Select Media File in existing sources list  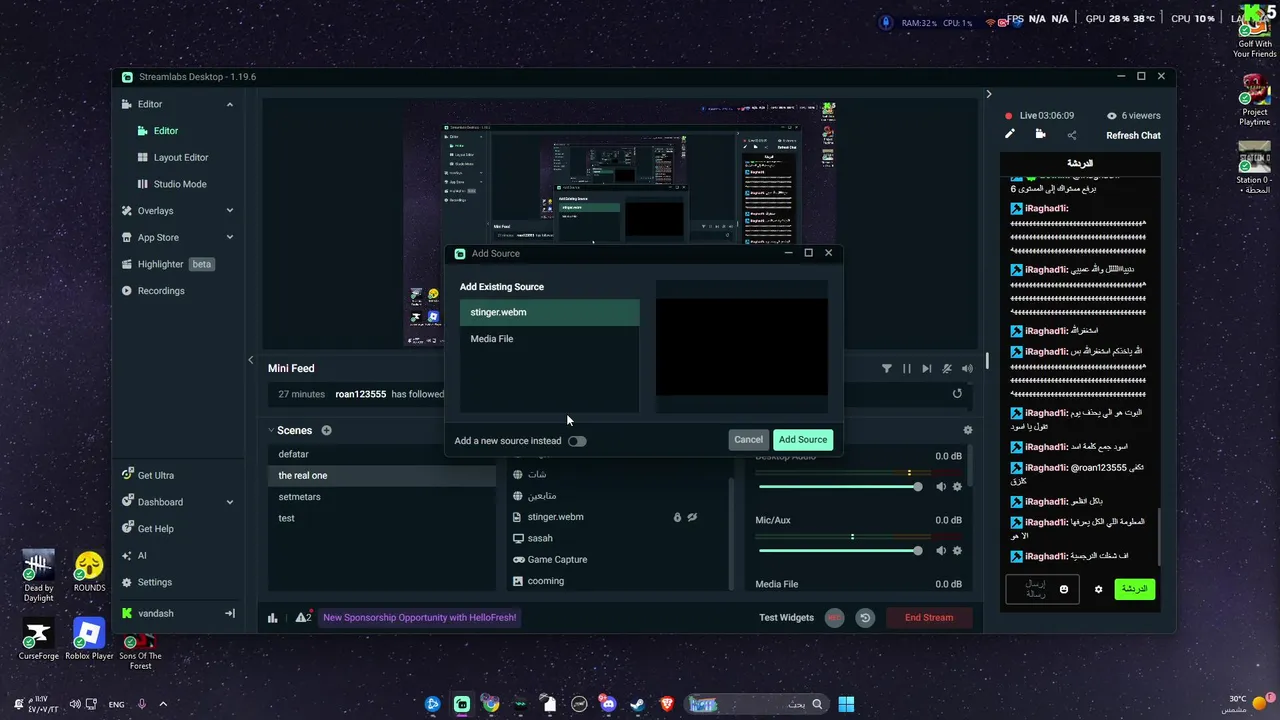(549, 339)
